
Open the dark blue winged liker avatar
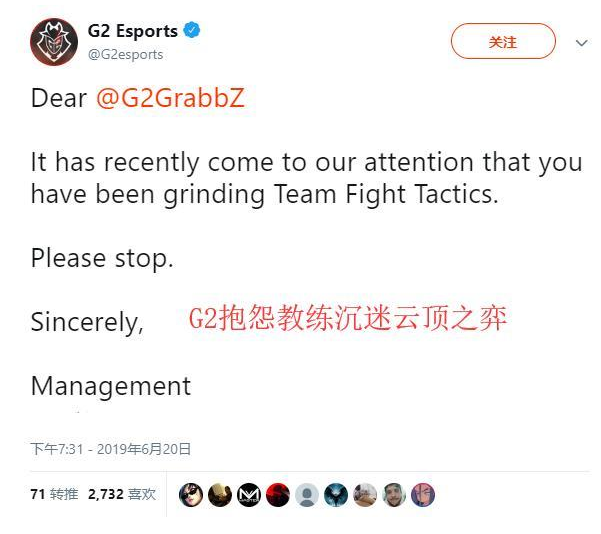pos(336,495)
